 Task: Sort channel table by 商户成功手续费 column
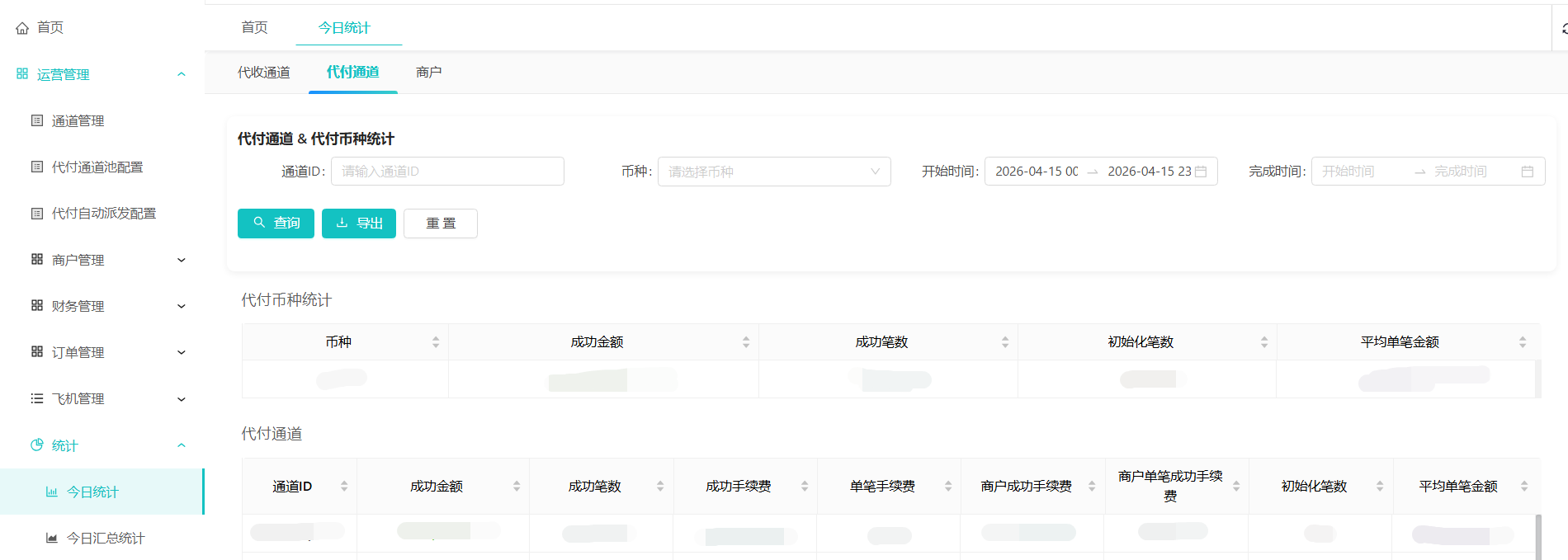tap(1092, 486)
